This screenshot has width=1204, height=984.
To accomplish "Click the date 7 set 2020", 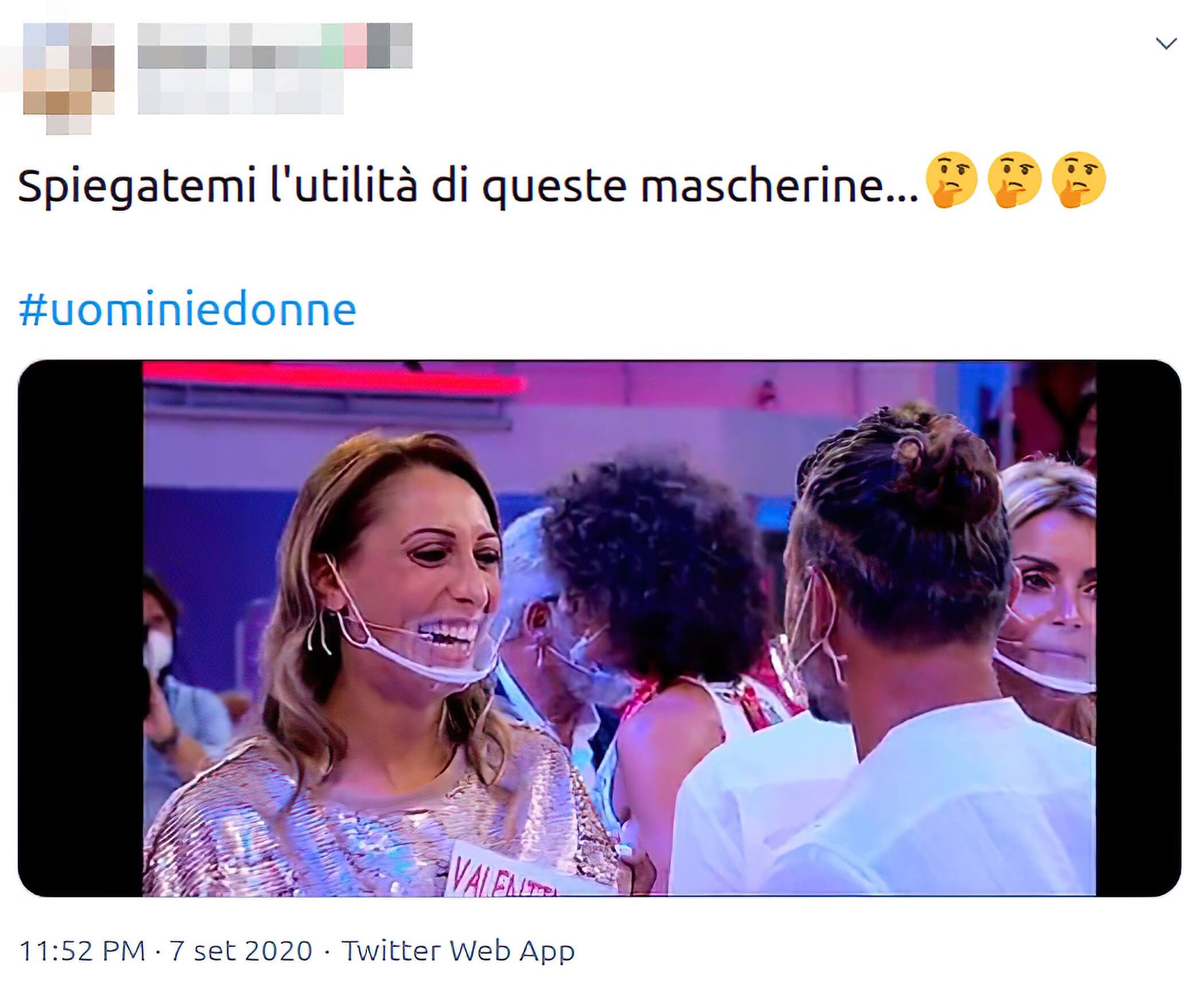I will [x=241, y=951].
